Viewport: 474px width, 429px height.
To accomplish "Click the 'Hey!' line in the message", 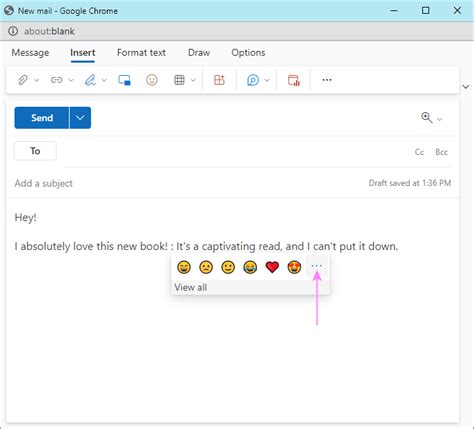I will [26, 218].
